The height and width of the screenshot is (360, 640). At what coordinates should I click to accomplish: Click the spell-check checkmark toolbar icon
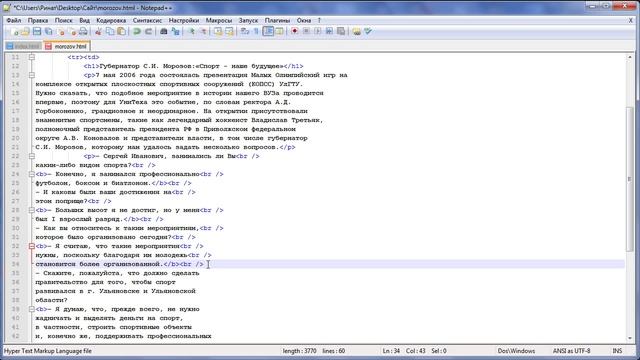click(368, 32)
